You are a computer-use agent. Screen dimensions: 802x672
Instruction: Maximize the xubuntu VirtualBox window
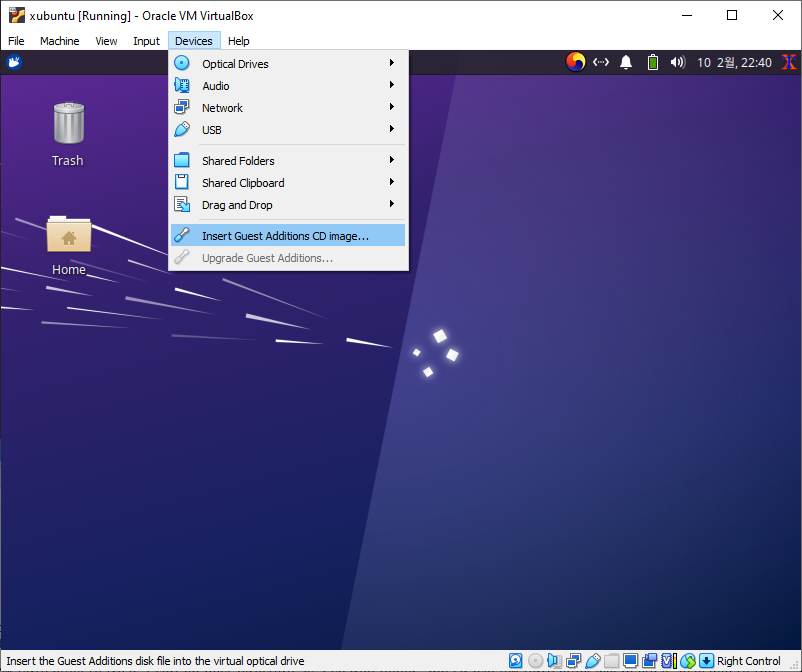pyautogui.click(x=732, y=15)
